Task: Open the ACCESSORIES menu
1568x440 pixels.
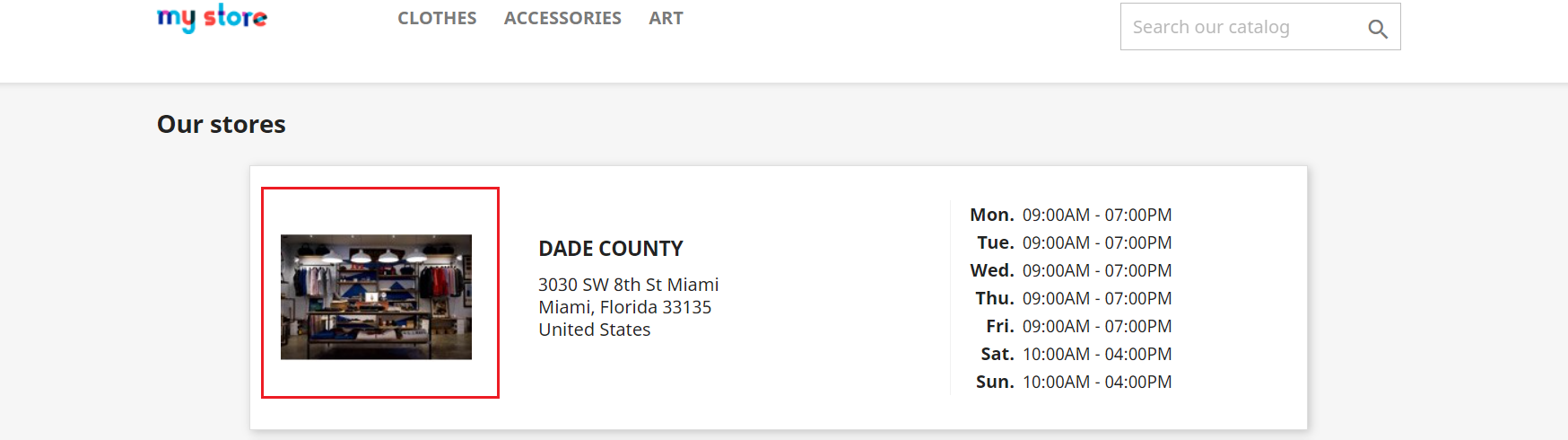Action: pos(562,18)
